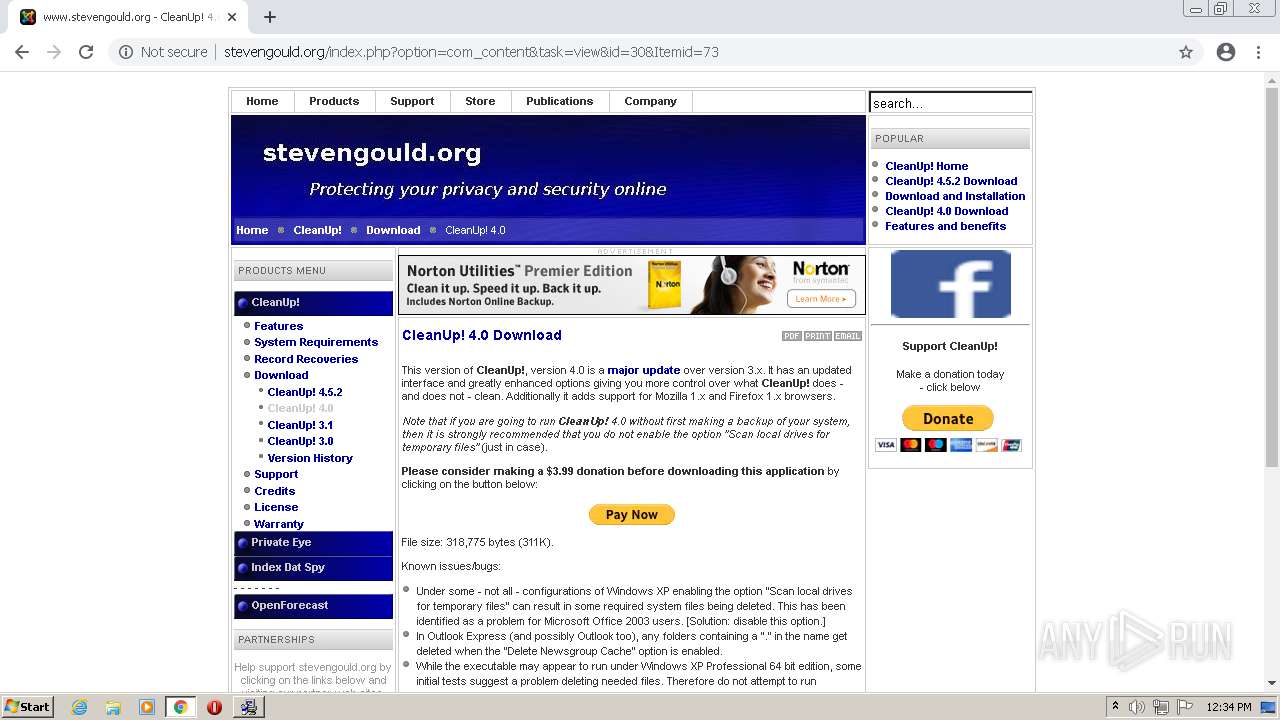This screenshot has height=720, width=1280.
Task: Click the action center flag icon
Action: [x=1184, y=707]
